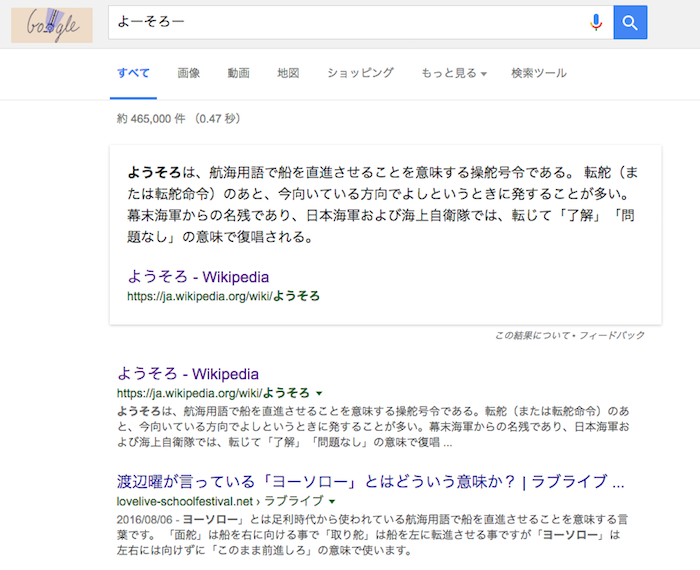Viewport: 700px width, 570px height.
Task: Click the Google doodle logo
Action: [x=52, y=25]
